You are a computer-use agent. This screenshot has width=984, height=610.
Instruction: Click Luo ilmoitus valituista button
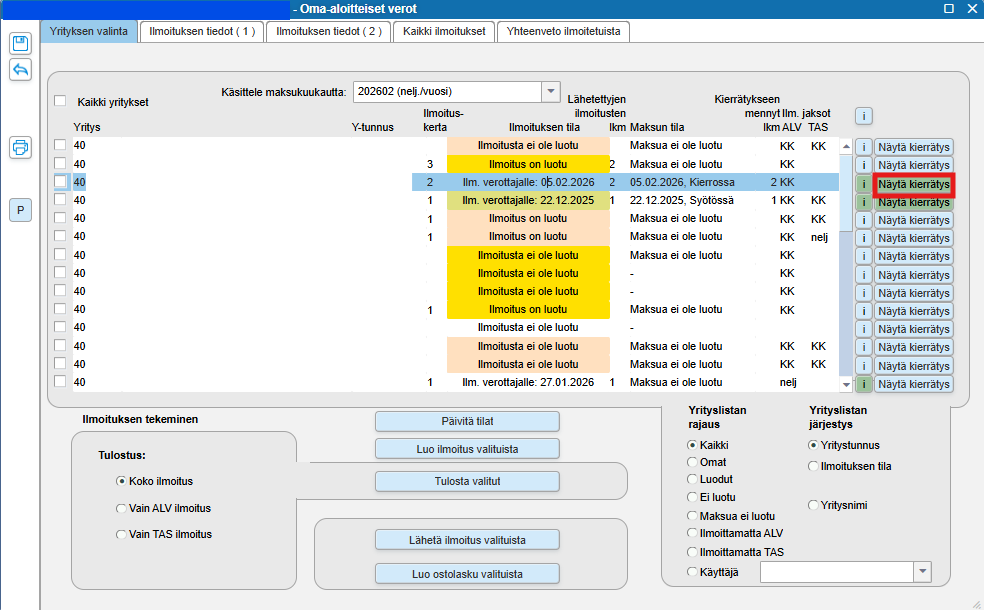[467, 449]
